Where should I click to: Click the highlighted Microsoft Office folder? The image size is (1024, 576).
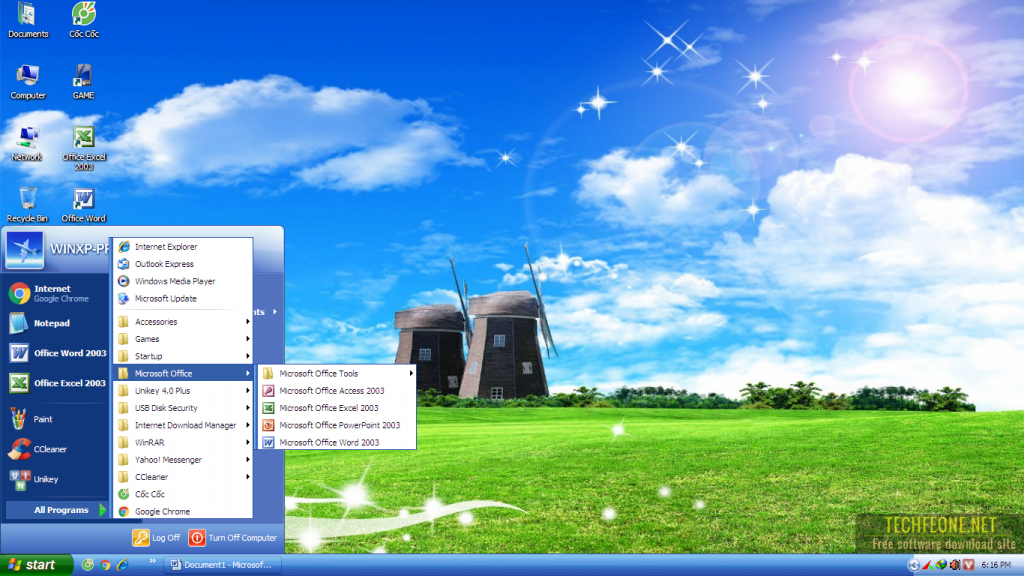click(x=183, y=374)
